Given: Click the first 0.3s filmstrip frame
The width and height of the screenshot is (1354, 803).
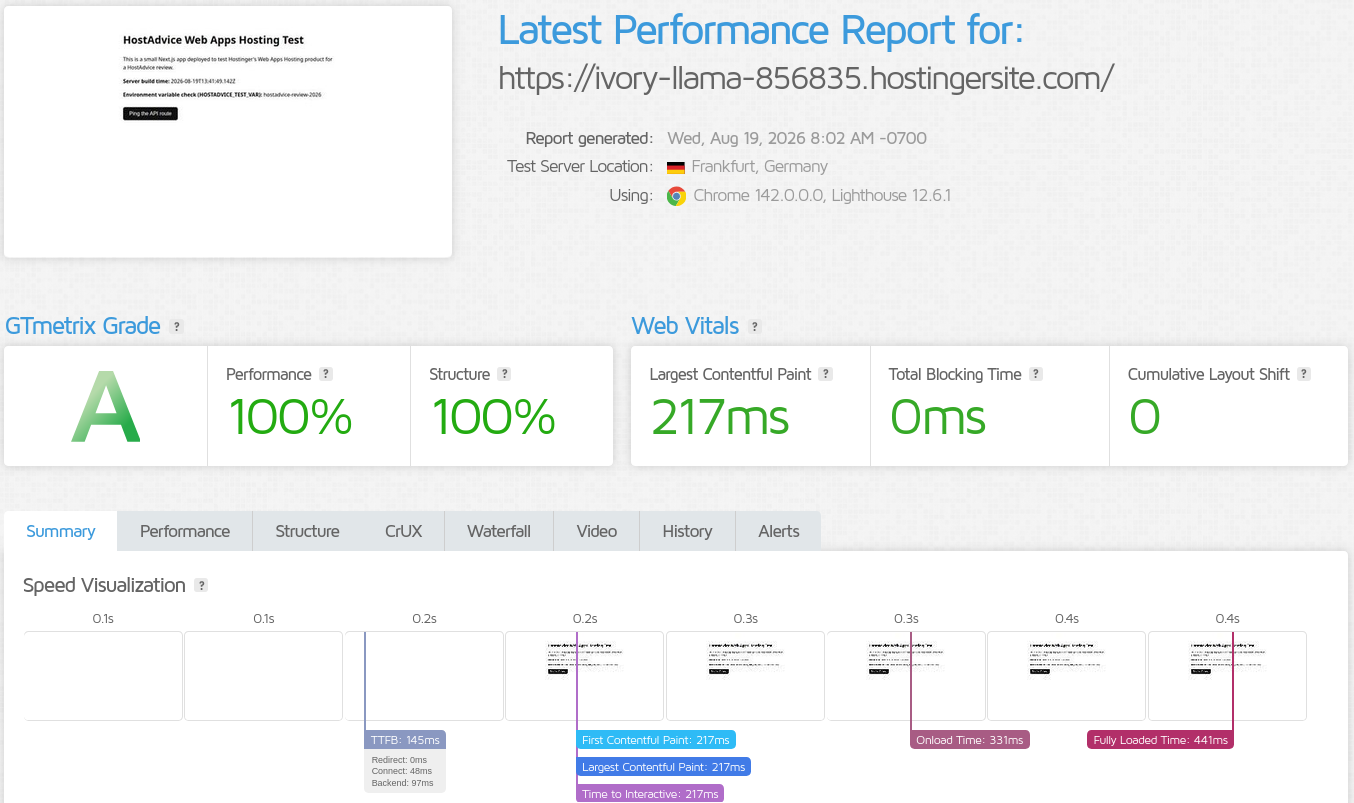Looking at the screenshot, I should pyautogui.click(x=745, y=676).
